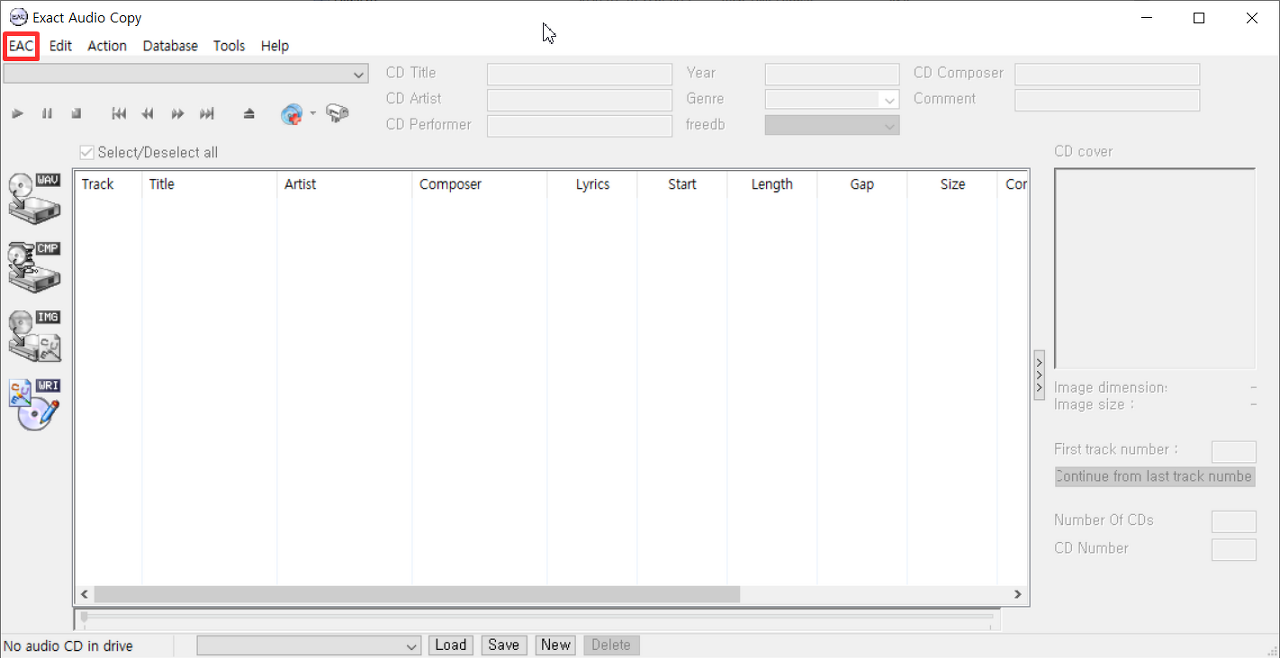The height and width of the screenshot is (658, 1280).
Task: Open the Tools menu
Action: [229, 46]
